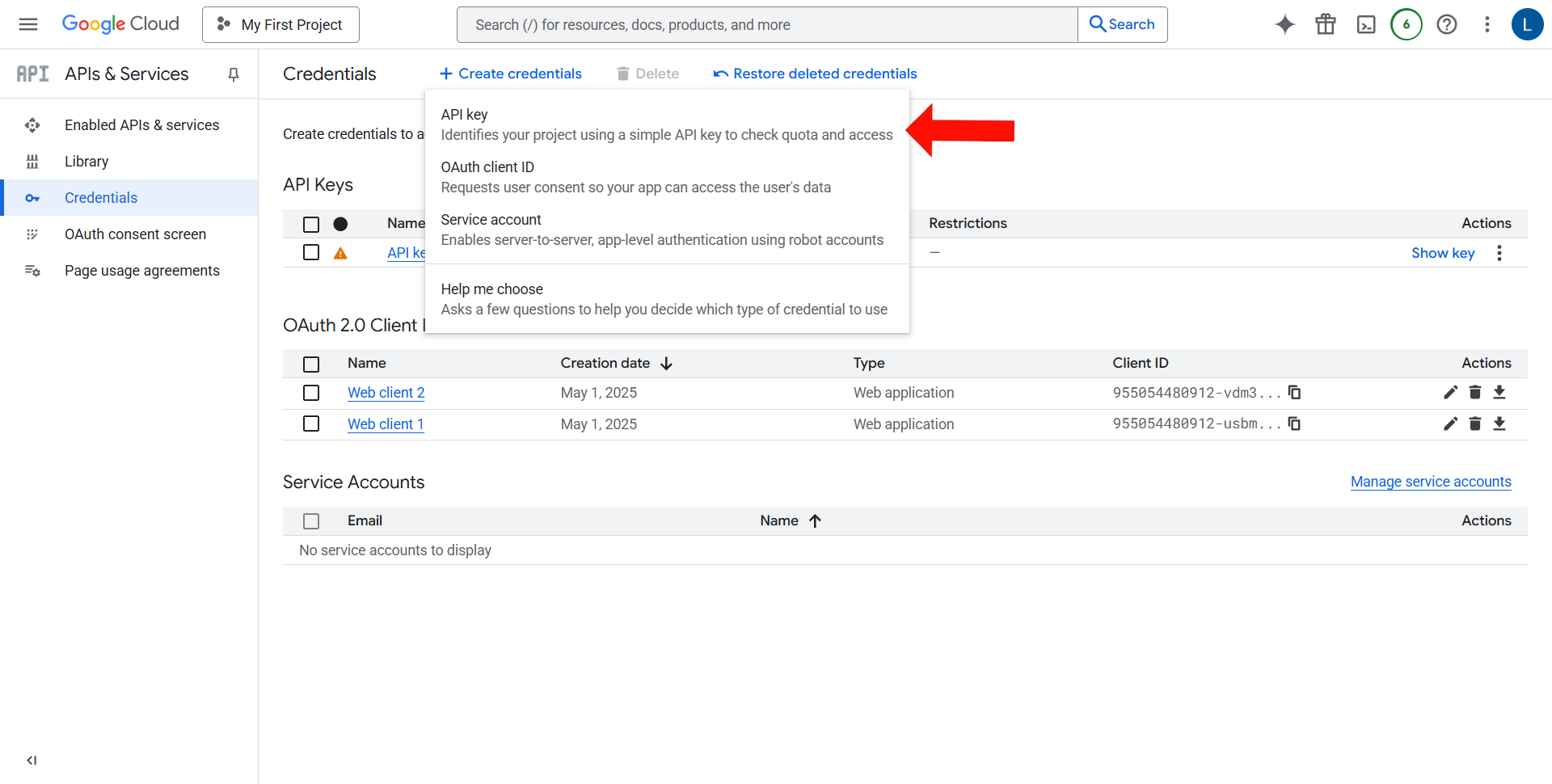The image size is (1552, 784).
Task: Focus the resources search field
Action: [767, 24]
